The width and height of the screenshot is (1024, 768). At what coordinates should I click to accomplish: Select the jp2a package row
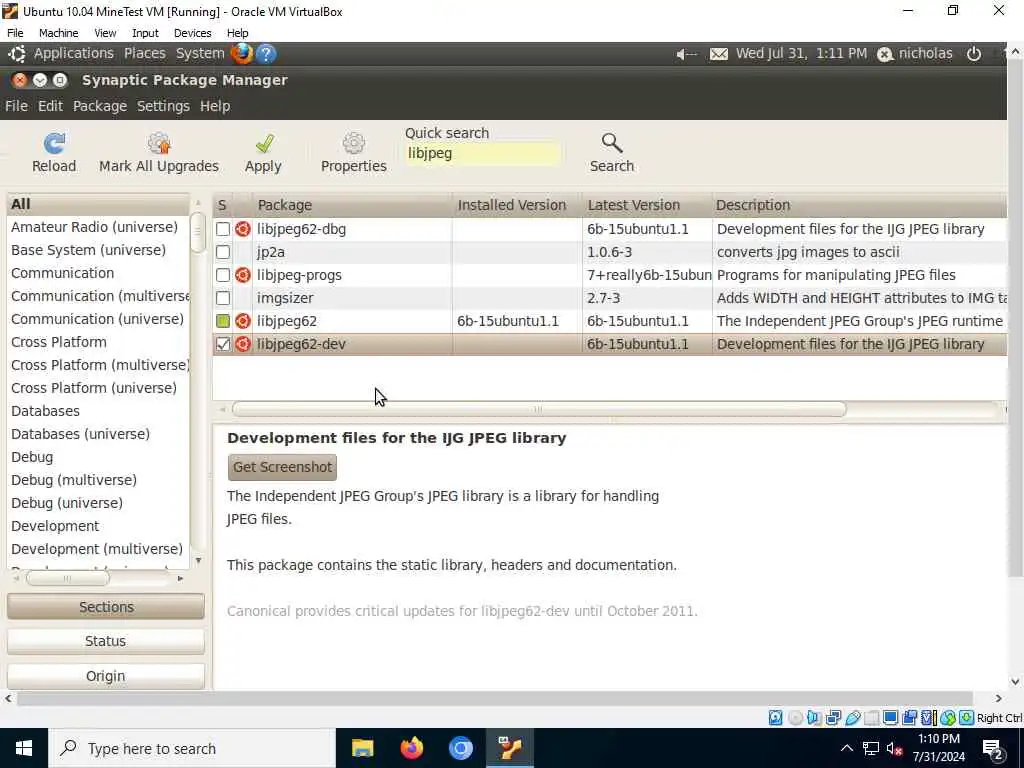point(610,252)
